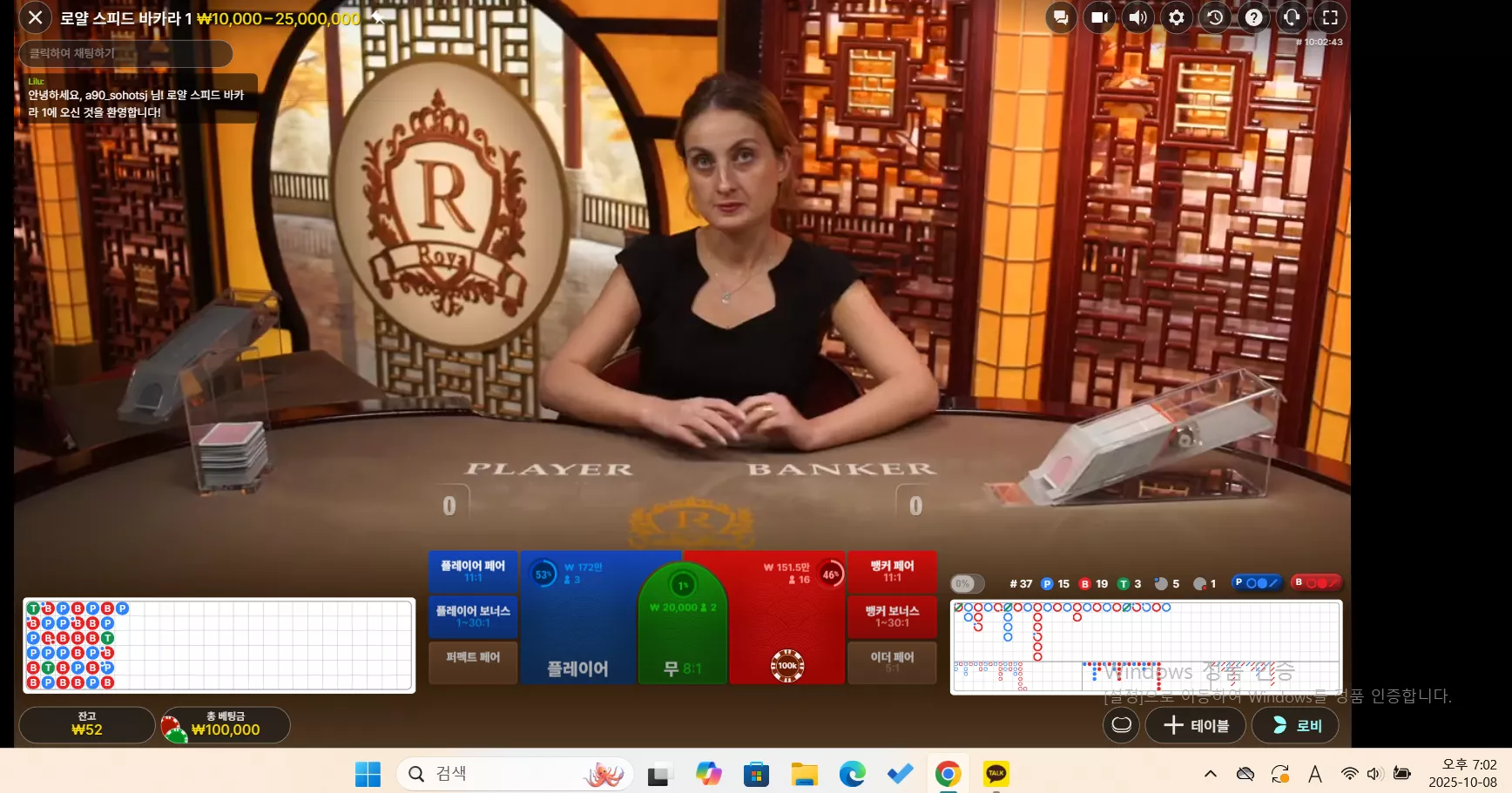Click the green T 3 tie count
This screenshot has height=793, width=1512.
tap(1130, 584)
